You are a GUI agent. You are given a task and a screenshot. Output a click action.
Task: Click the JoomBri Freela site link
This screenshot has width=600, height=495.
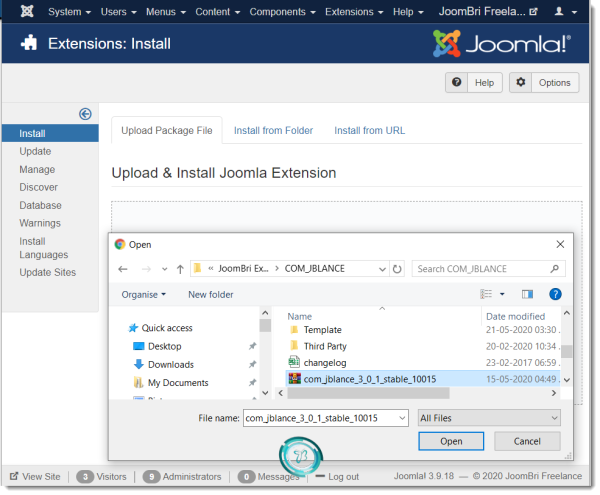[488, 11]
